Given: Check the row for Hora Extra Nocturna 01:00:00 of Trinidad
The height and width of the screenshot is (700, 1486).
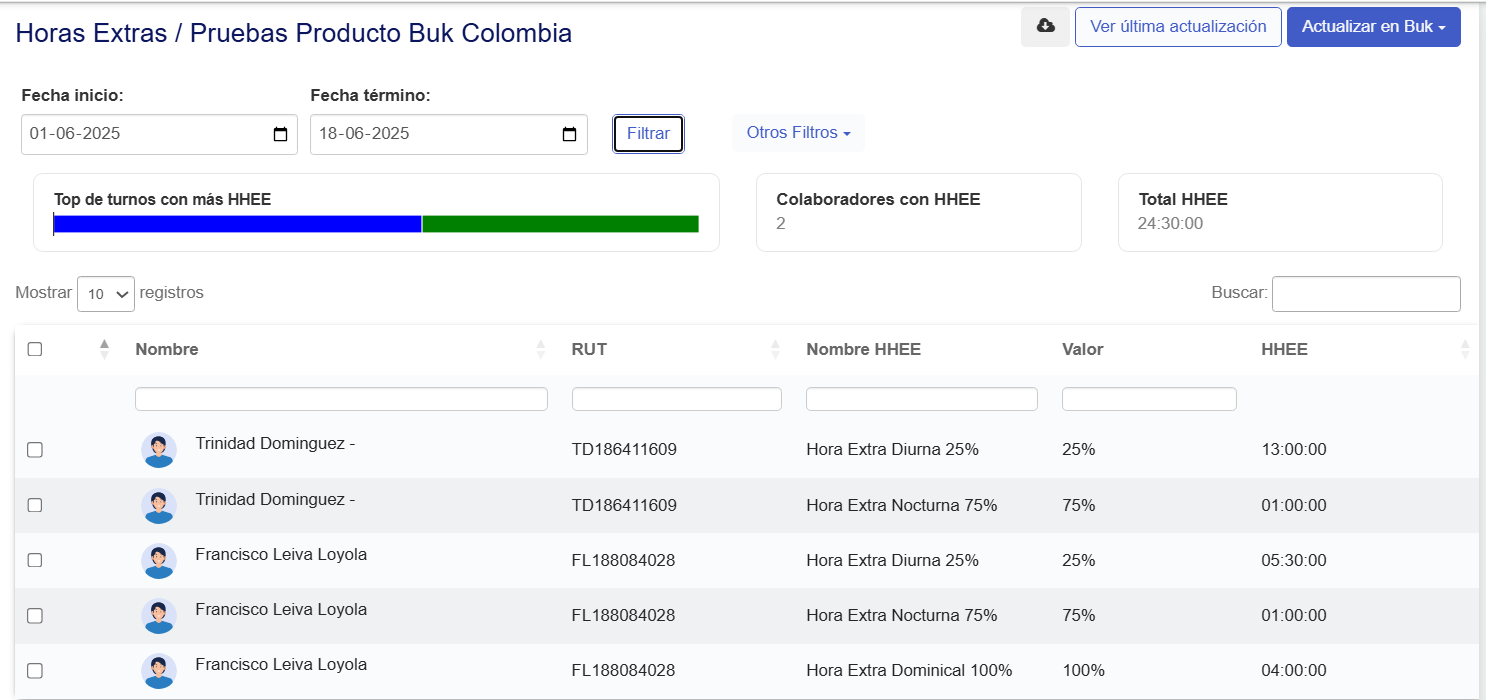Looking at the screenshot, I should (35, 506).
